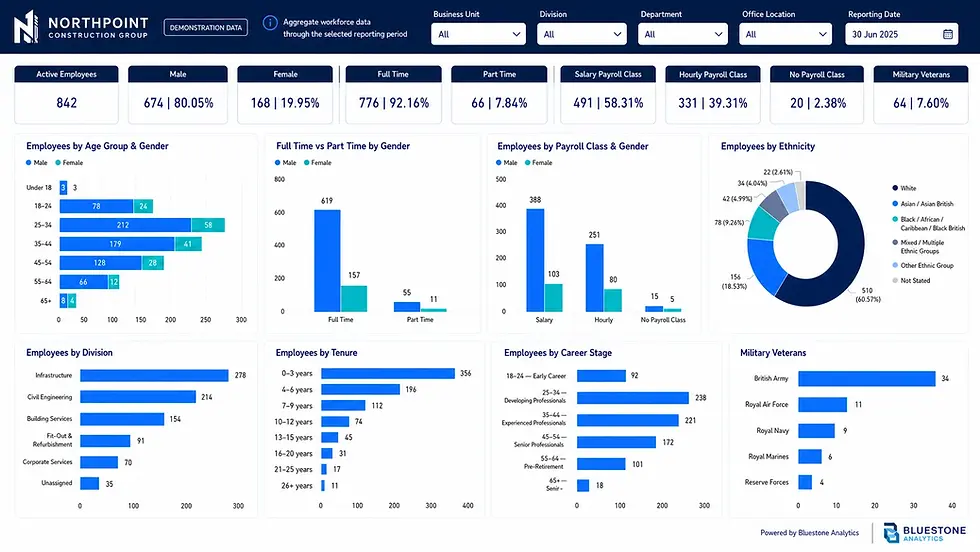
Task: Select the 25-34 male bar showing 212
Action: click(x=125, y=225)
